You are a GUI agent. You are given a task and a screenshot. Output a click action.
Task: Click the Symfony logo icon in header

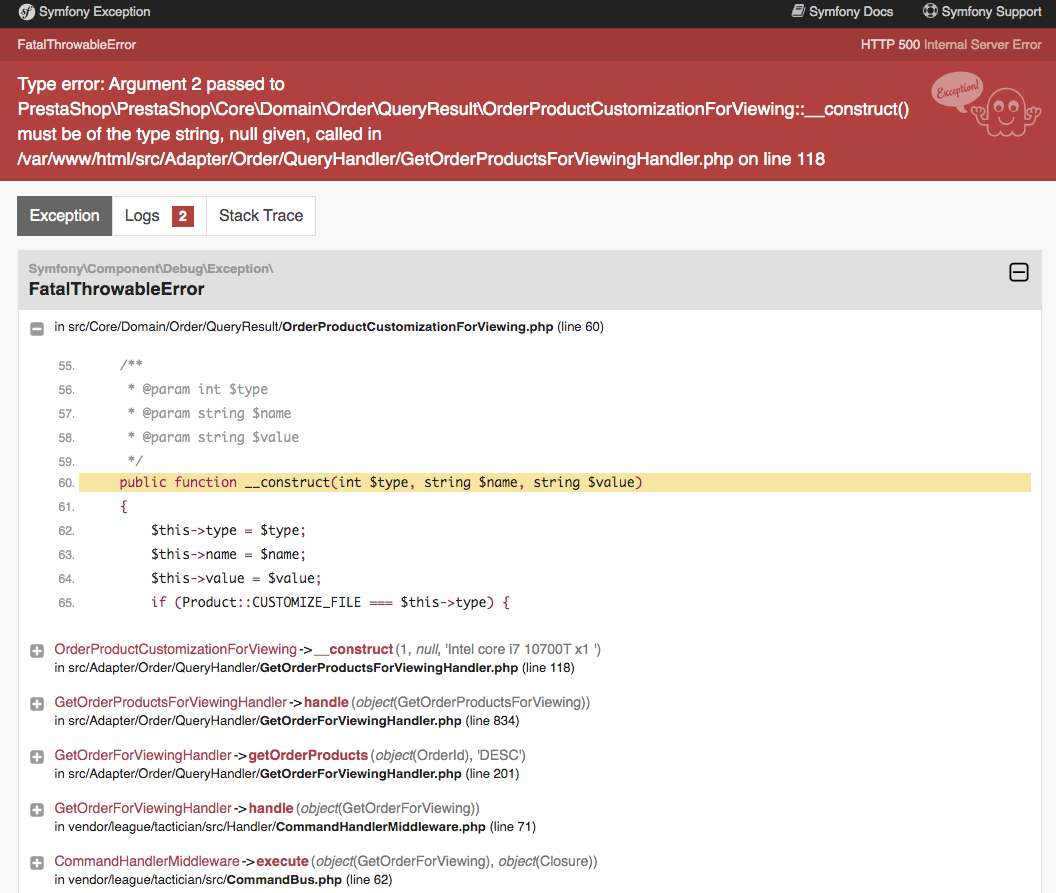coord(26,12)
